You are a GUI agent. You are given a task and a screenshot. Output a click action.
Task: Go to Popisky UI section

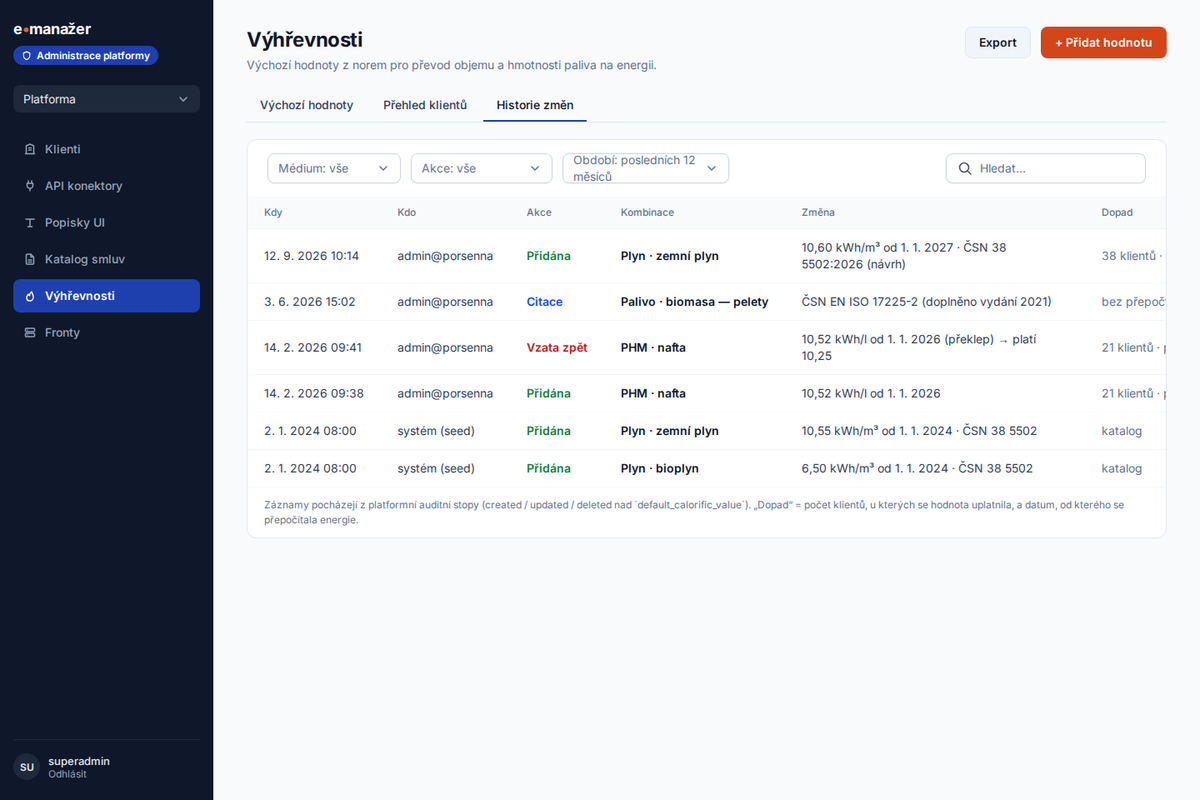[106, 223]
